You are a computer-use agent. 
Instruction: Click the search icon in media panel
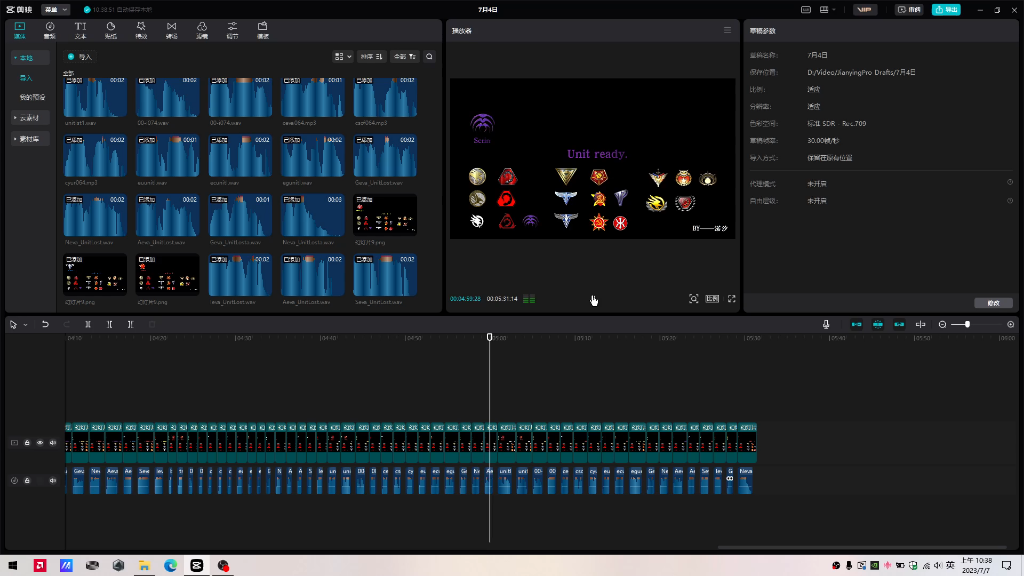click(429, 57)
